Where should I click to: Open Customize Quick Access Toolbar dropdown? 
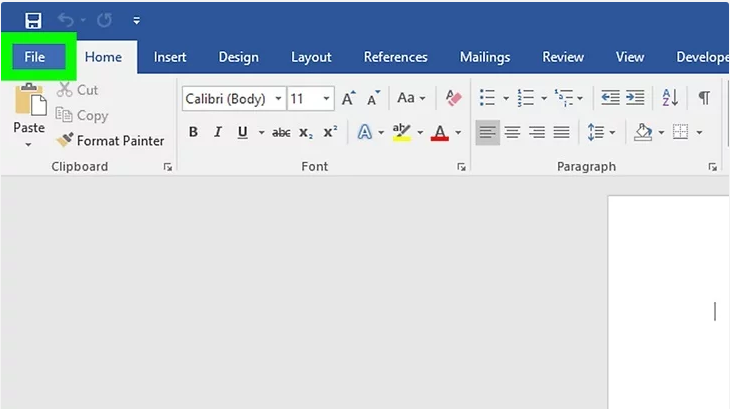pos(136,20)
